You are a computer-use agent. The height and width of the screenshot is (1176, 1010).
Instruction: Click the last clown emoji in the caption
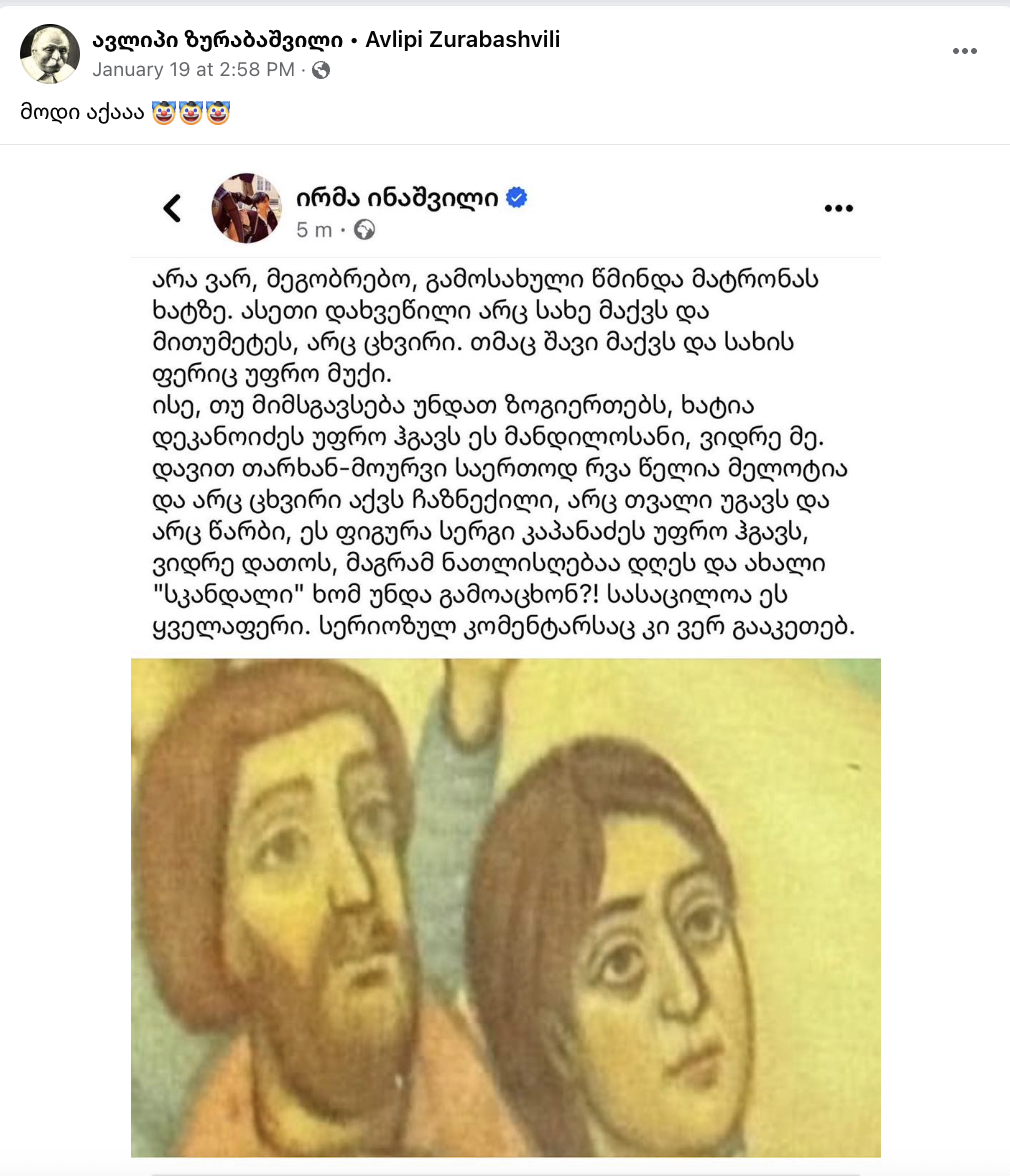click(x=217, y=112)
